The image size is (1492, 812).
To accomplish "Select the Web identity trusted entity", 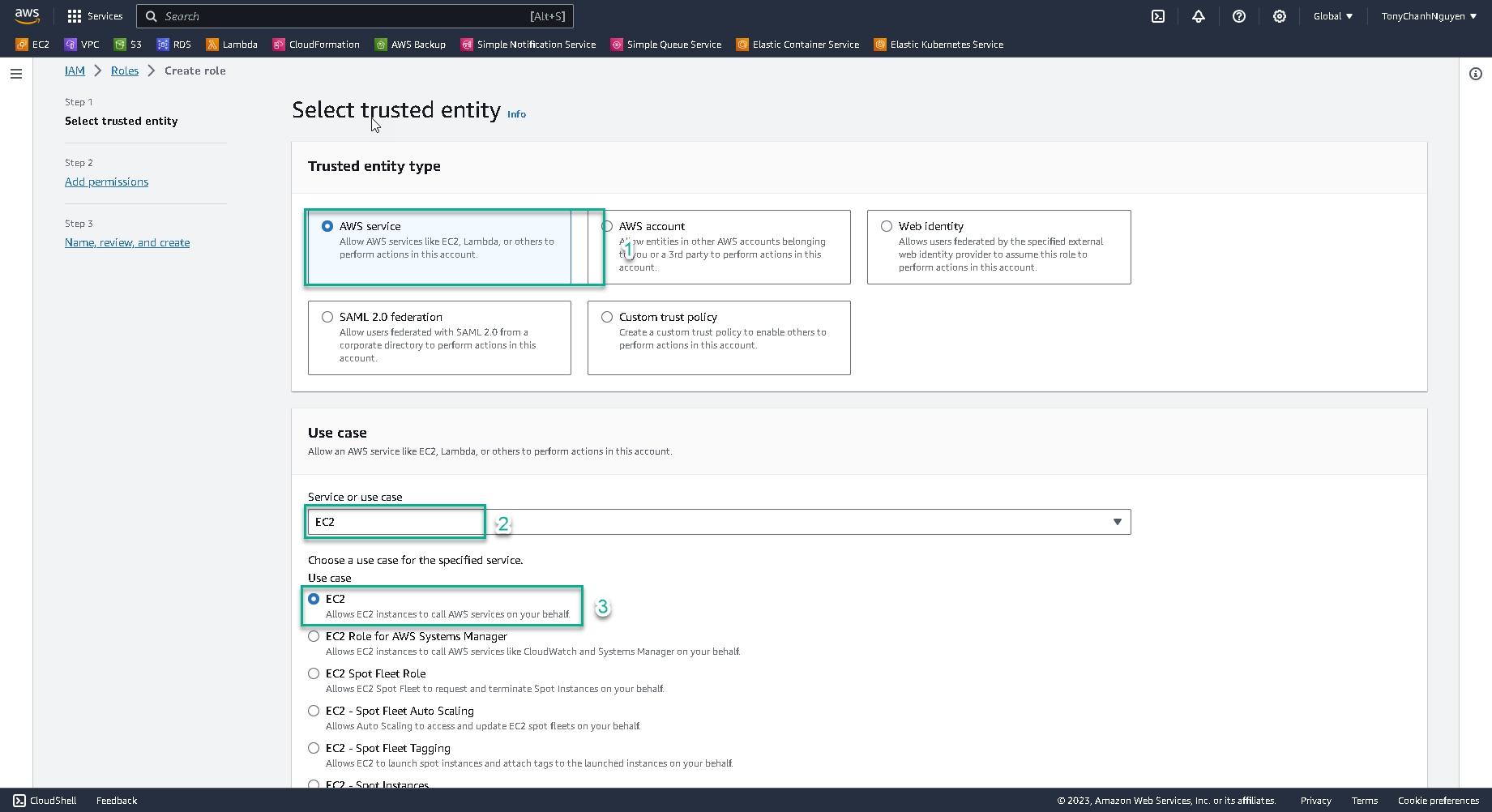I will pyautogui.click(x=887, y=226).
